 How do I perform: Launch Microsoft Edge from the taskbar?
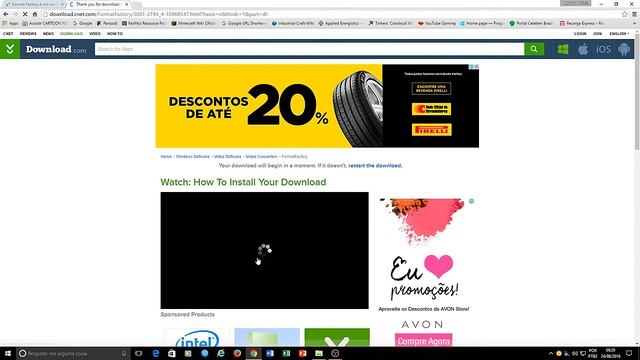(x=156, y=353)
